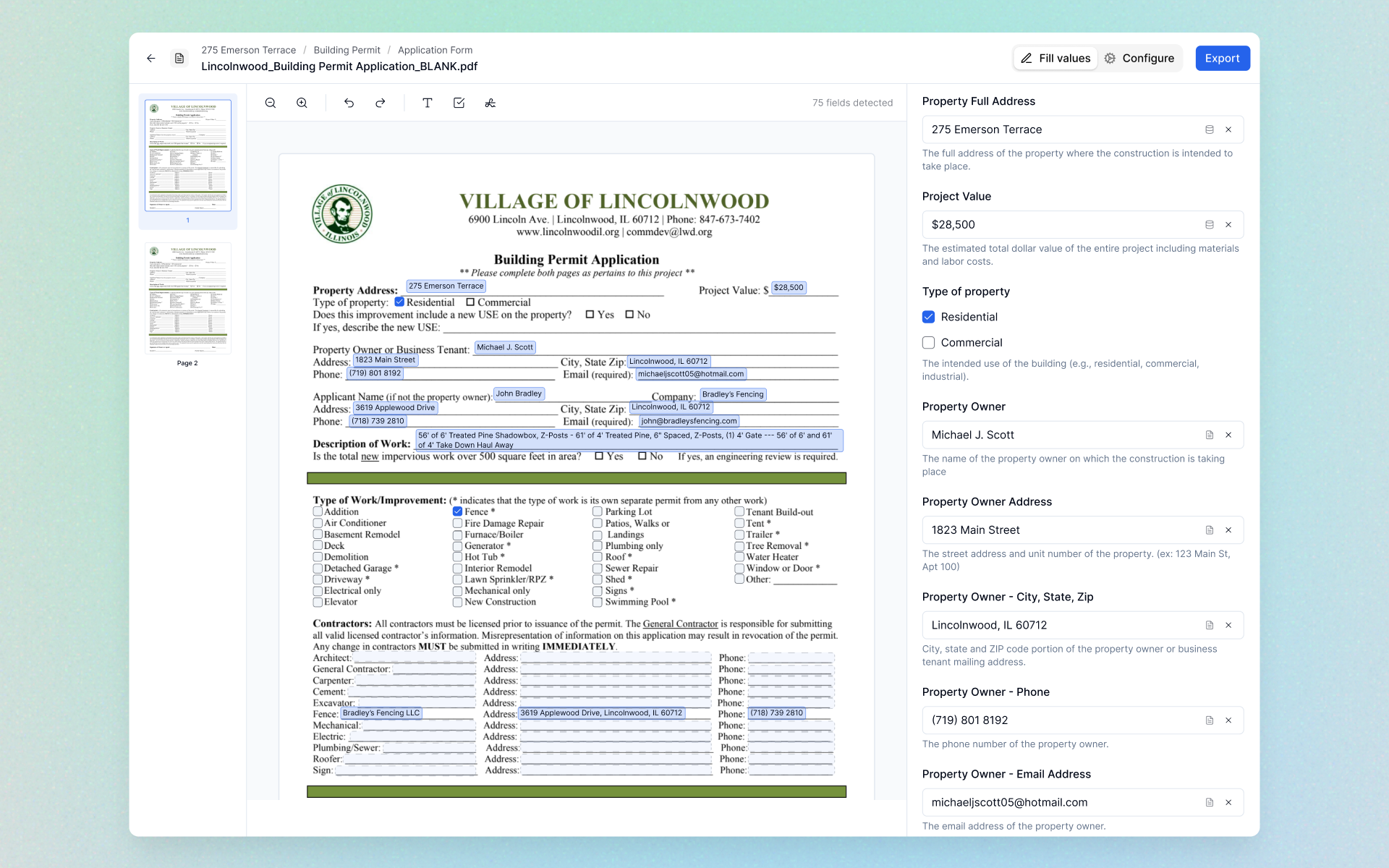Check the Hot Tub checkbox
Screen dimensions: 1389x868
point(457,557)
